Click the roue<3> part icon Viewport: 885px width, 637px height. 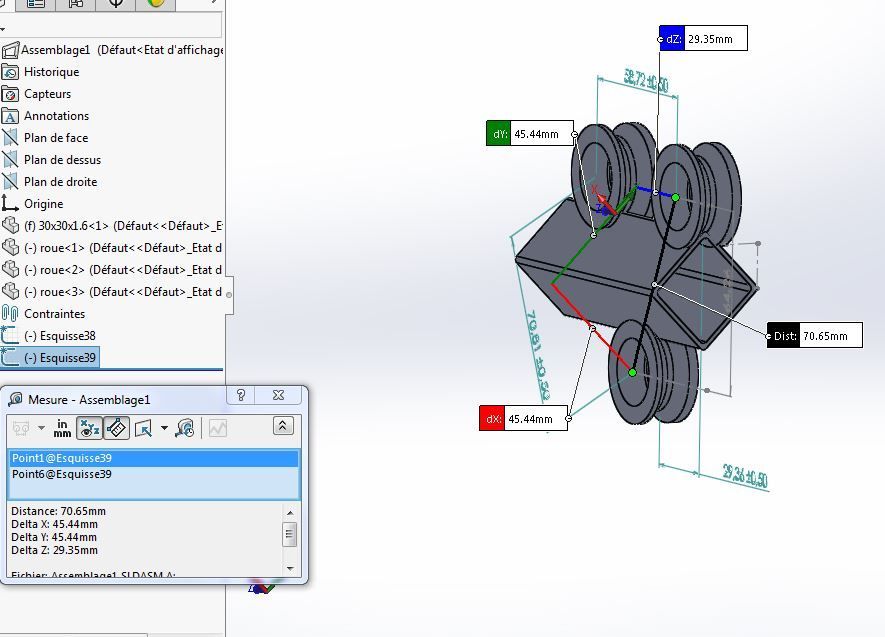coord(10,292)
